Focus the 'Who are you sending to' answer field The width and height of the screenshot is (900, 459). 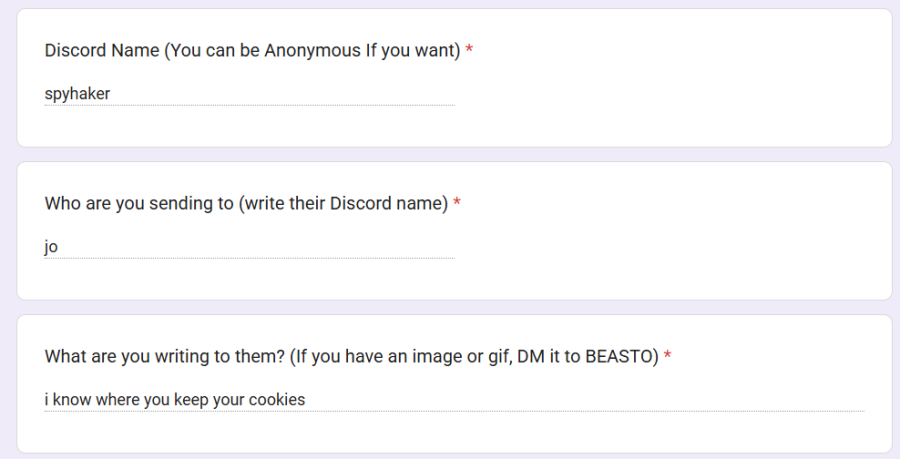(x=249, y=247)
